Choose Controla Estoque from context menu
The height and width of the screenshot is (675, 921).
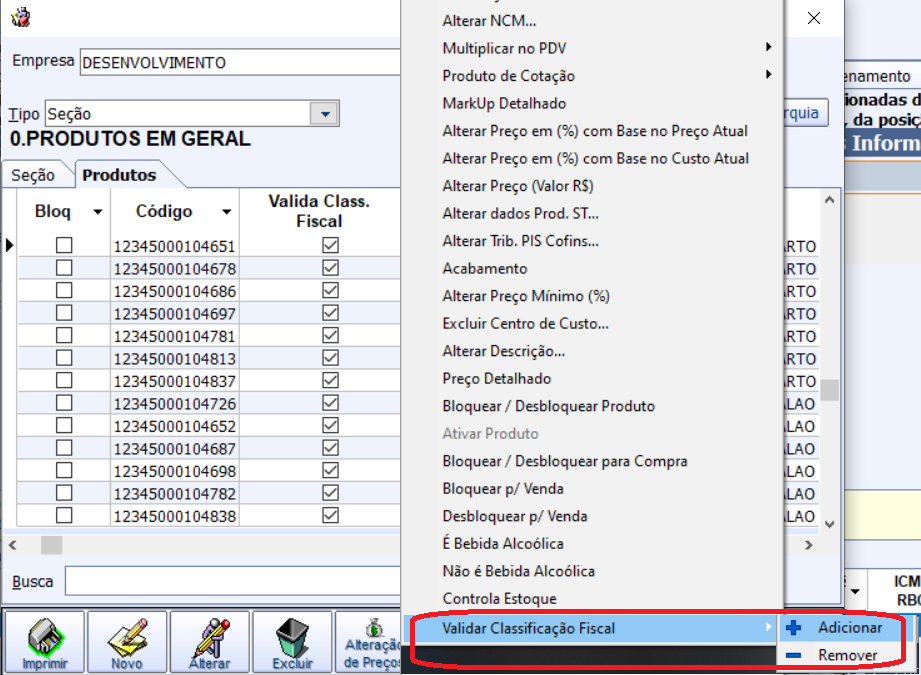click(x=499, y=599)
